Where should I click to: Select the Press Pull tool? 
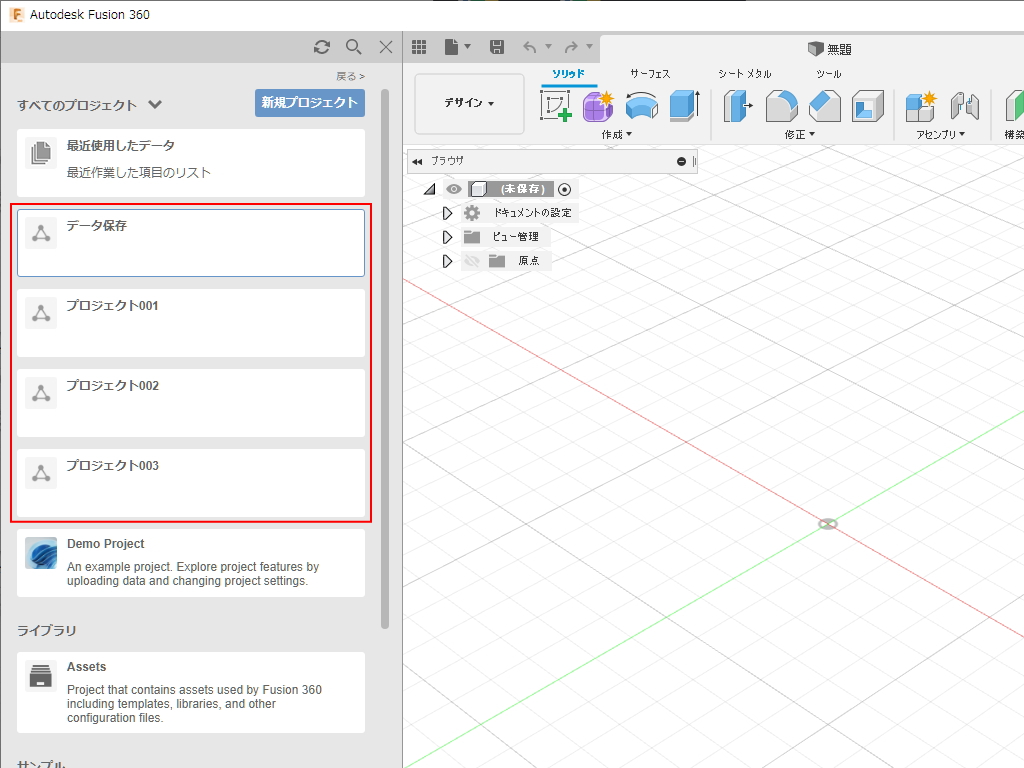point(738,106)
